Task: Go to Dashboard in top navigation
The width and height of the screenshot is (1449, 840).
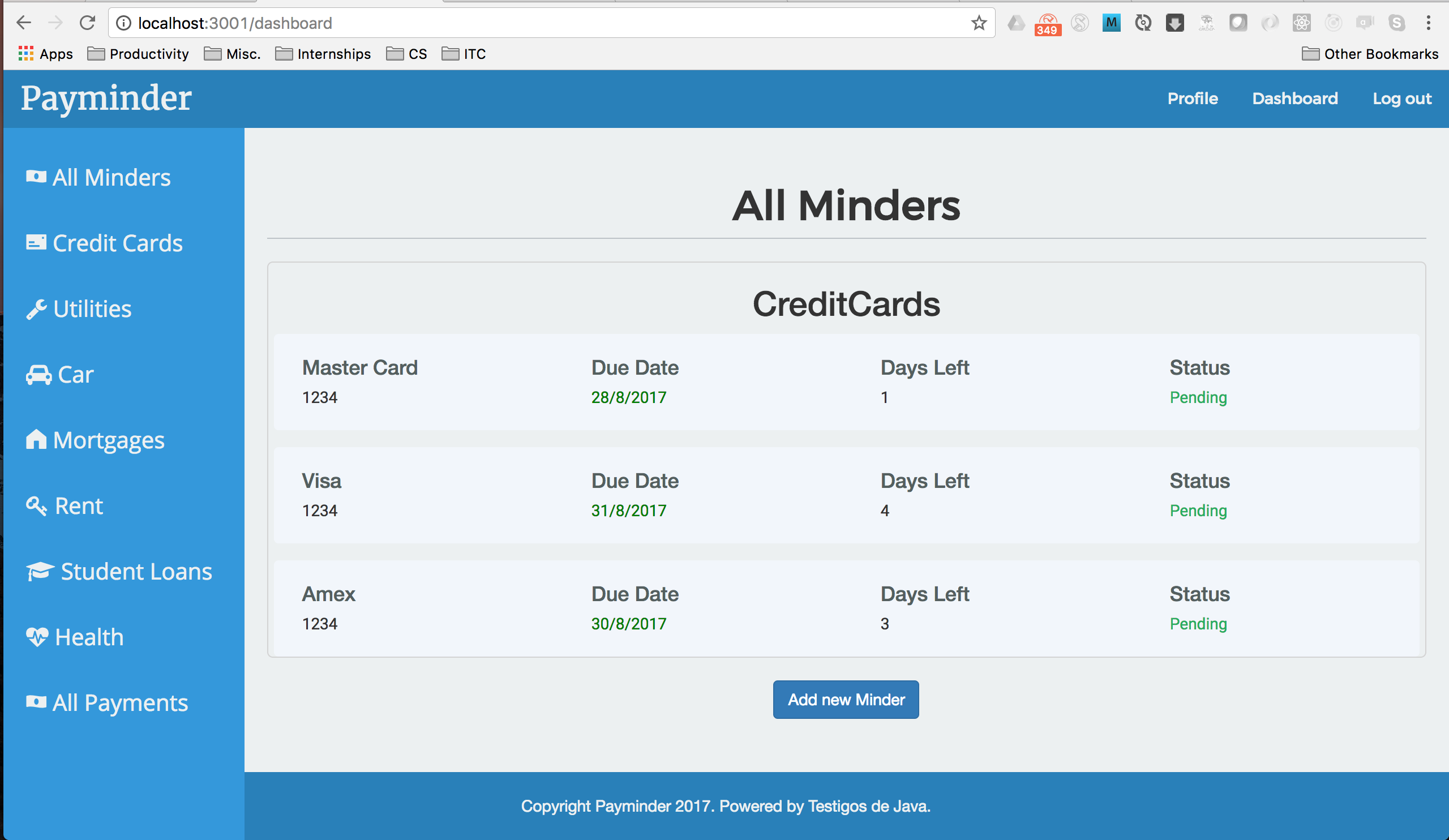Action: tap(1294, 98)
